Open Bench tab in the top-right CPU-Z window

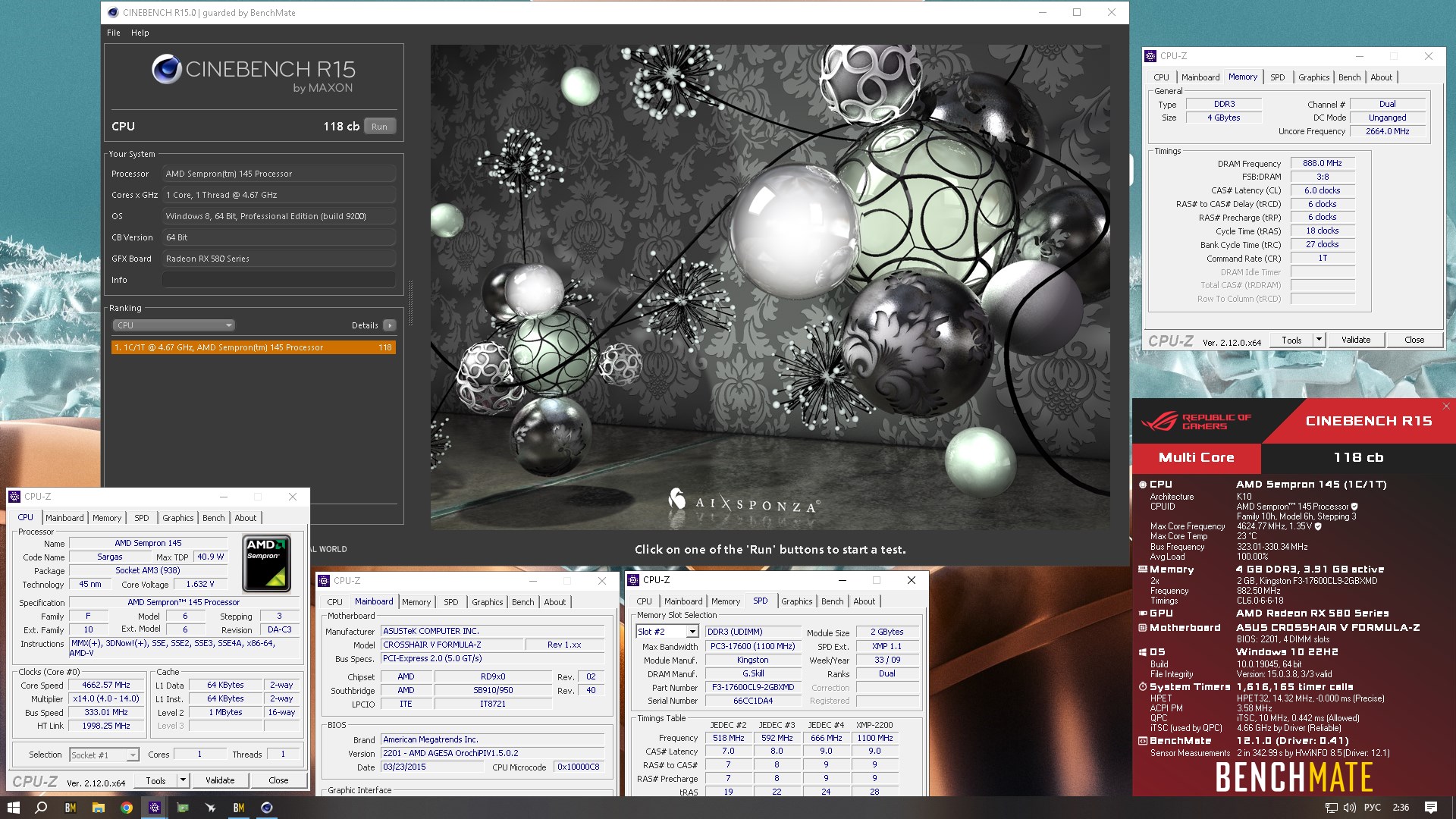(1349, 77)
